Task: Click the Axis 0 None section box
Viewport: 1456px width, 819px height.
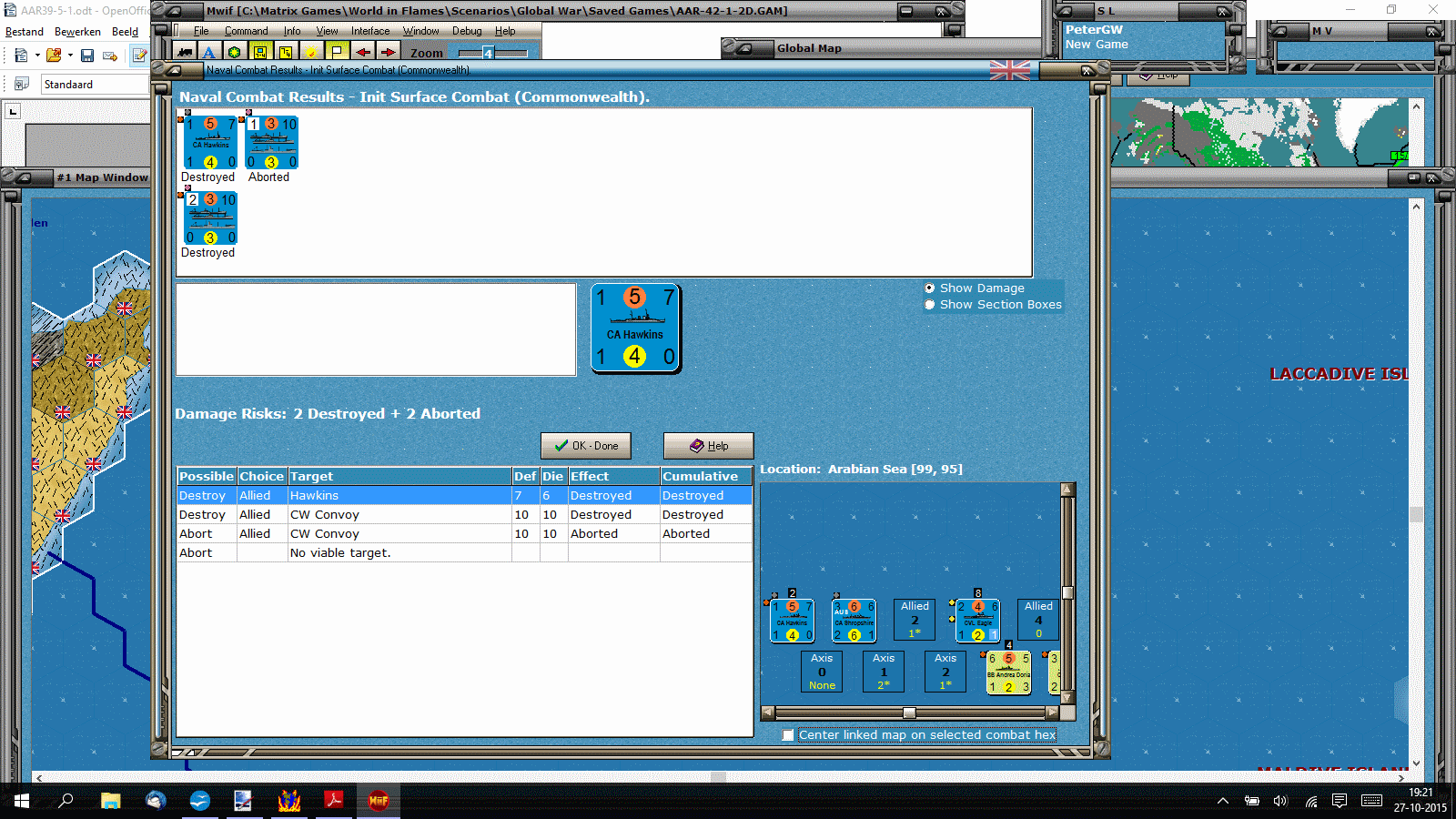Action: coord(822,672)
